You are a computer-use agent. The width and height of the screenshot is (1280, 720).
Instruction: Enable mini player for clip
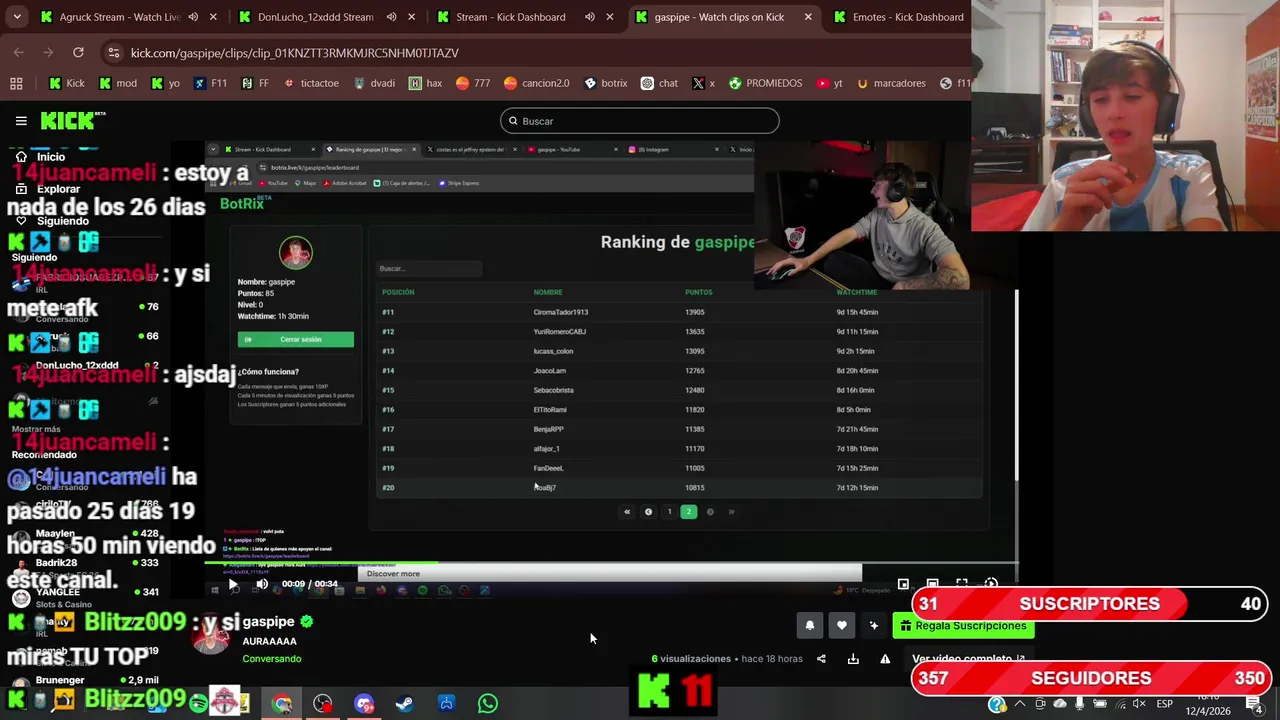(903, 584)
